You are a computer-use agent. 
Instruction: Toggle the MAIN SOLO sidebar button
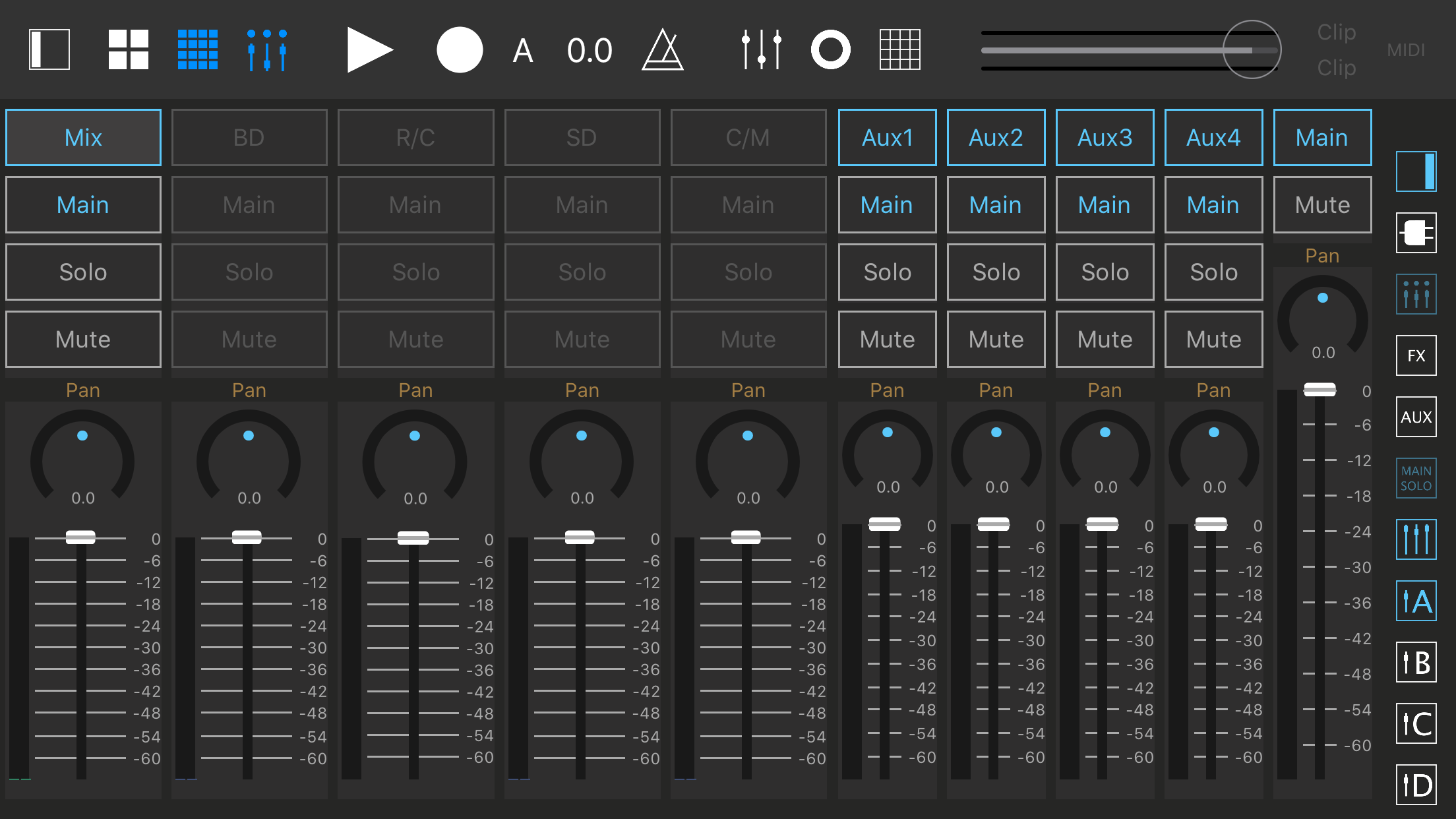point(1416,478)
